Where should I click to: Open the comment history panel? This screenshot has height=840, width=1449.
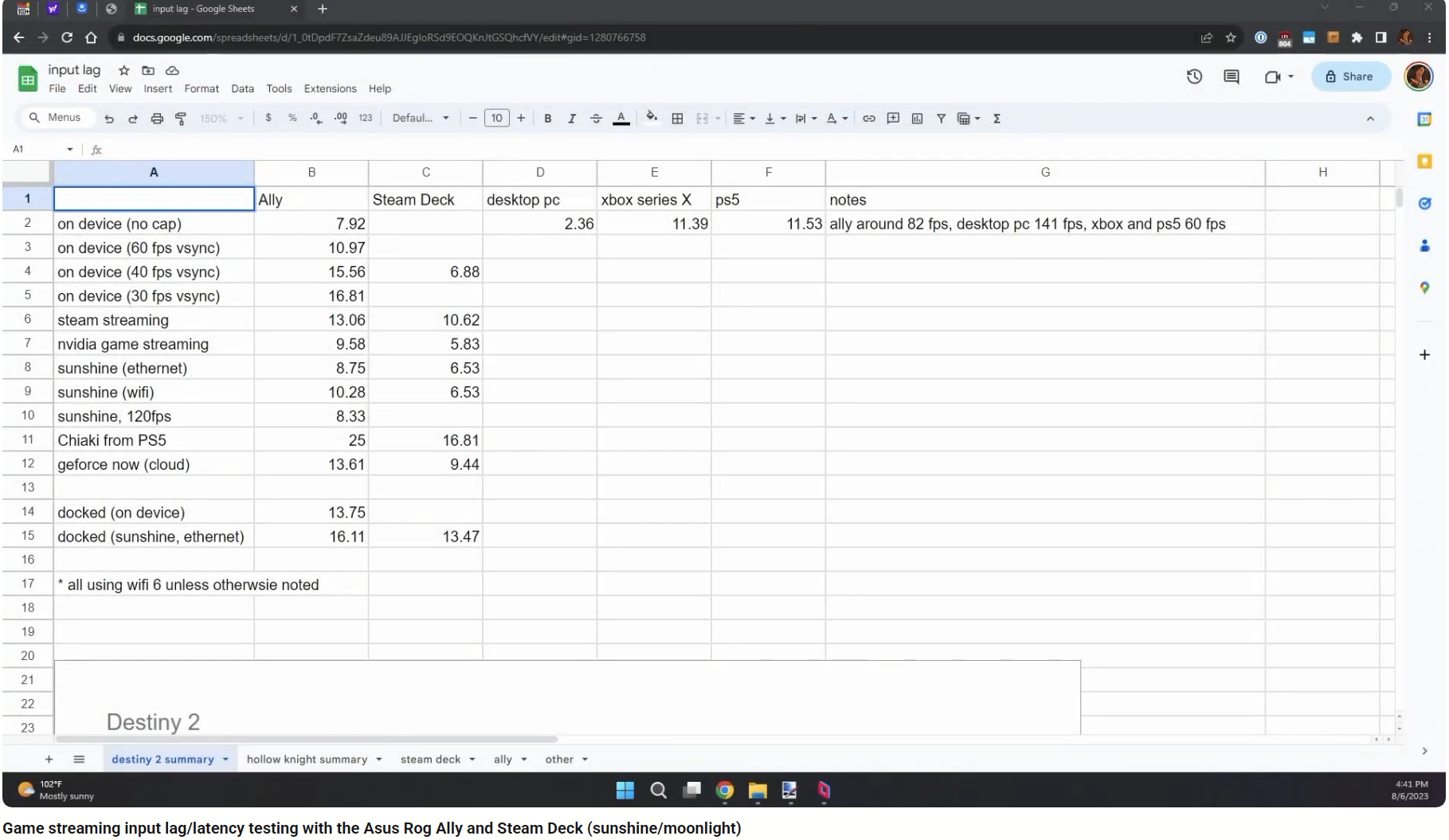coord(1232,76)
